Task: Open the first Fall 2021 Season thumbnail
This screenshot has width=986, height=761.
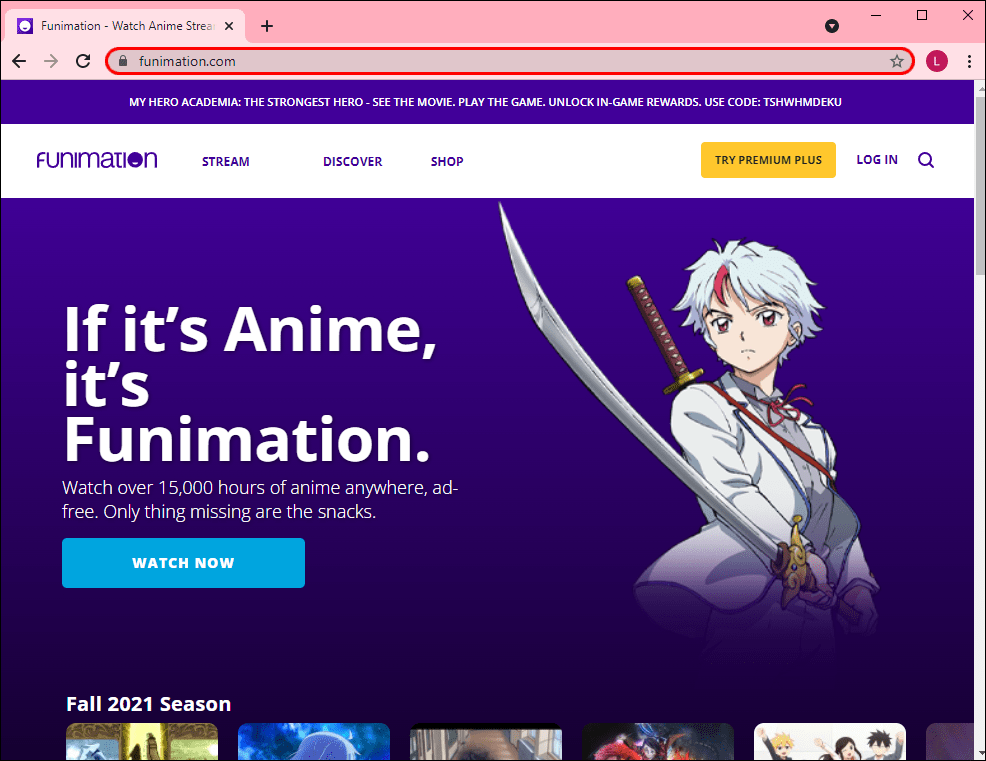Action: 142,742
